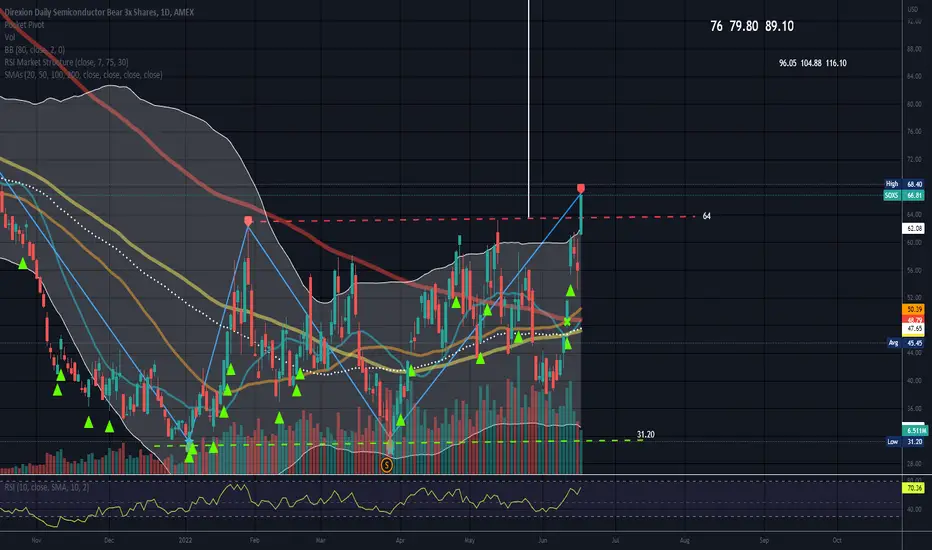Click the Jun label on the time axis

coord(542,540)
